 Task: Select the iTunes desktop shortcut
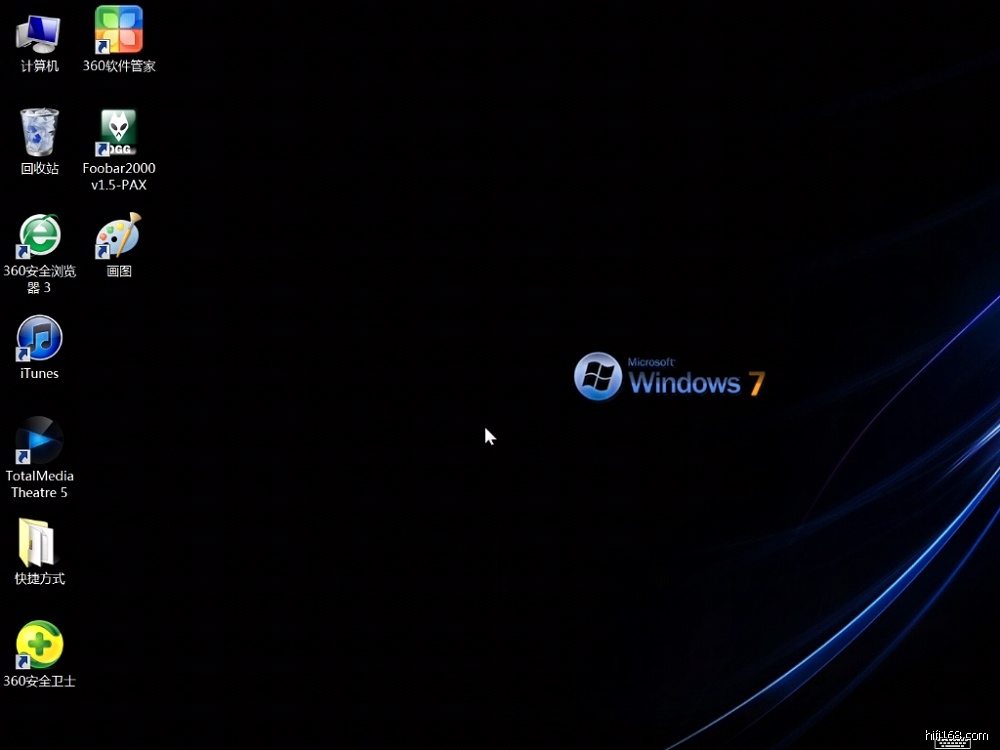pos(39,339)
